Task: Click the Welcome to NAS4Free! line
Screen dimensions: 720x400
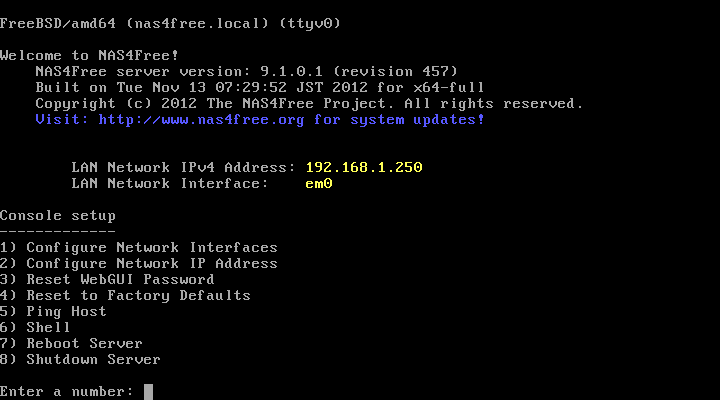Action: pos(89,56)
